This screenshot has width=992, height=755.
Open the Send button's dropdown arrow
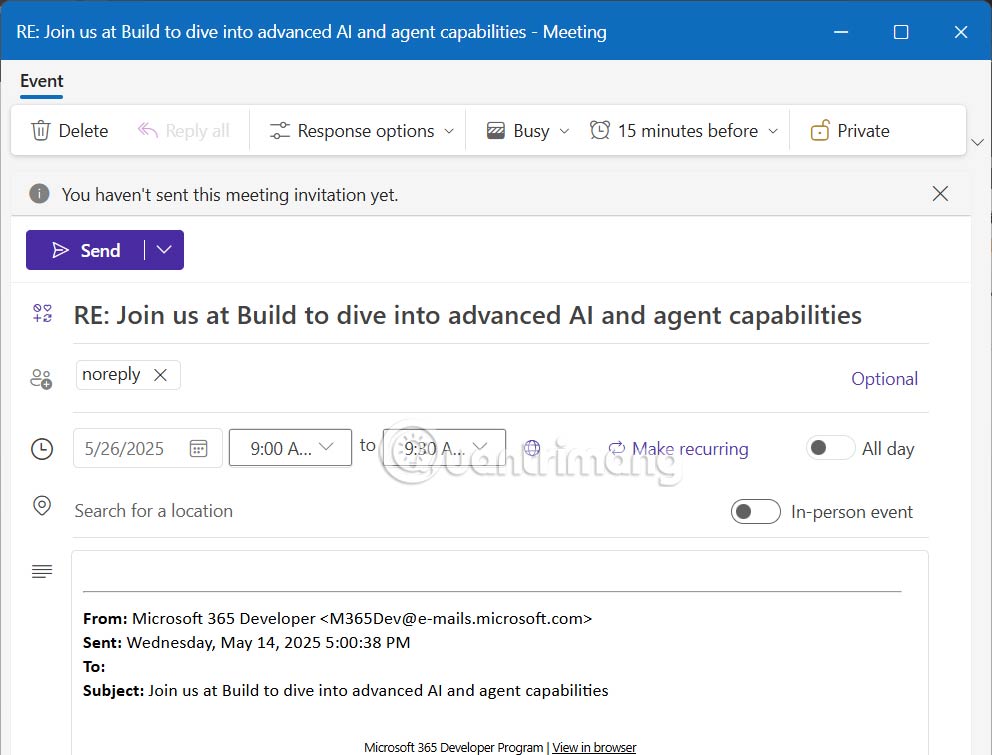(163, 249)
